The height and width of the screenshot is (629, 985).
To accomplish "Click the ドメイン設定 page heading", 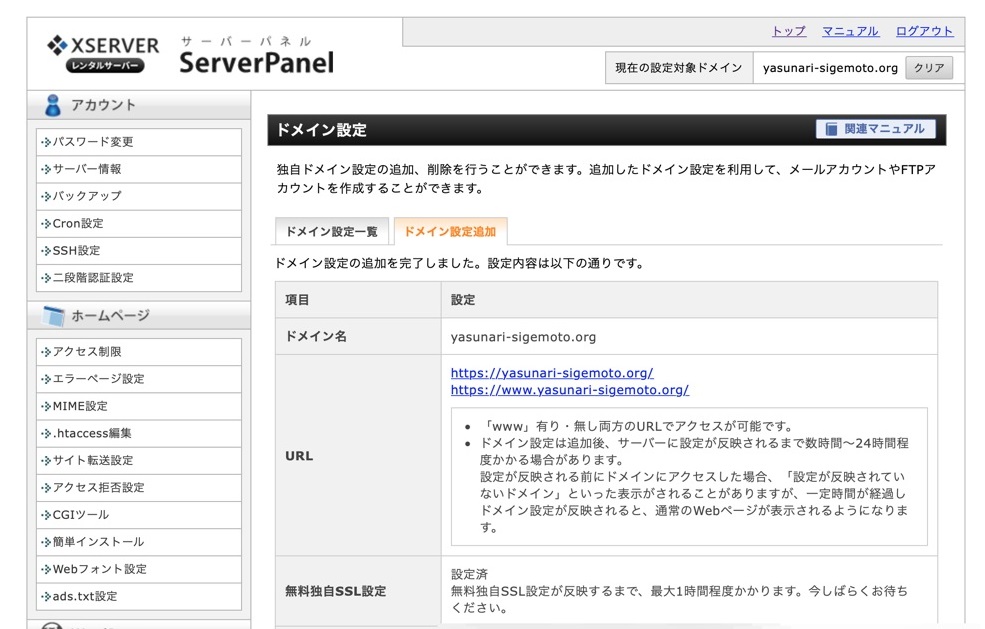I will click(x=321, y=130).
